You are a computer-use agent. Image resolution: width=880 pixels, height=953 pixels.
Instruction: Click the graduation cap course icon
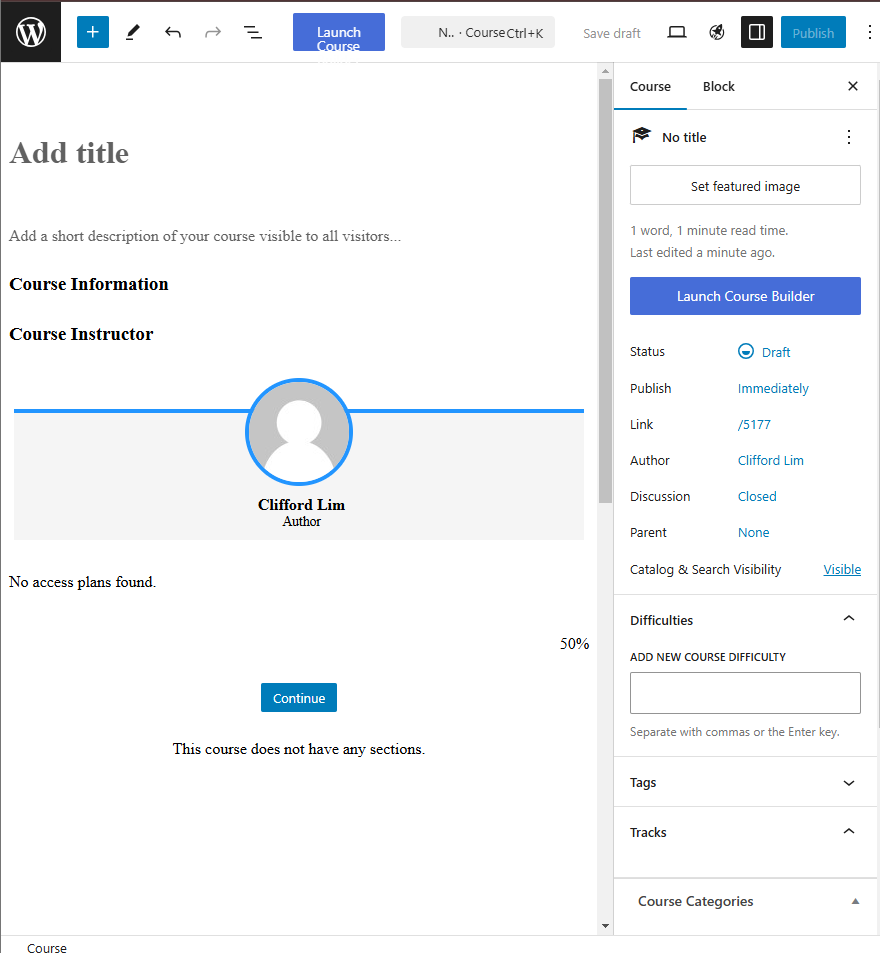coord(641,136)
